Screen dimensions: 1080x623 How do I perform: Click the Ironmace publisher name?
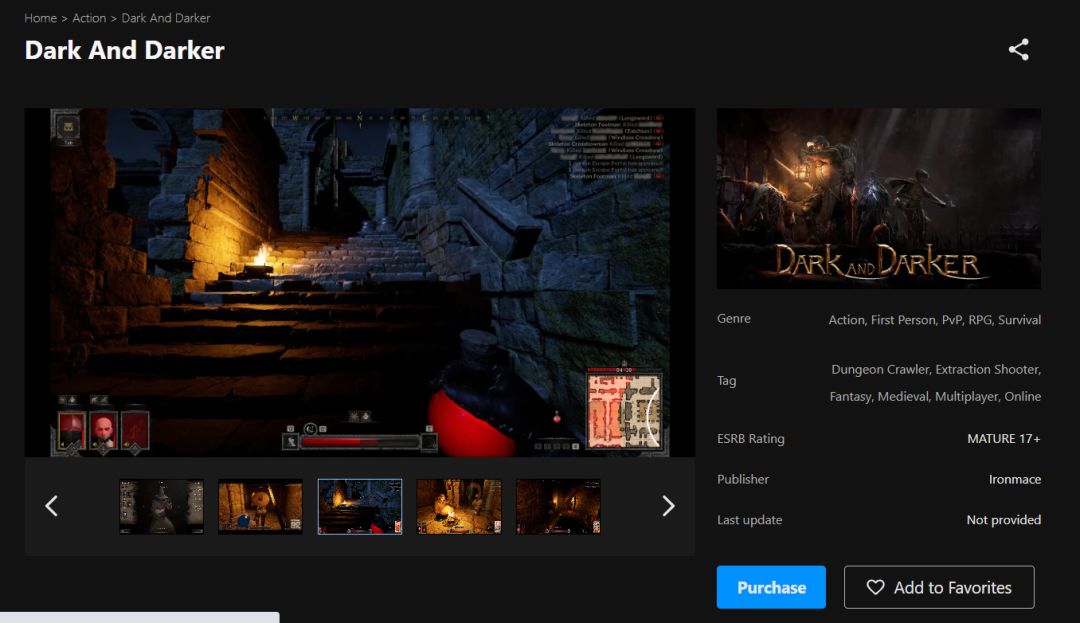tap(1015, 479)
